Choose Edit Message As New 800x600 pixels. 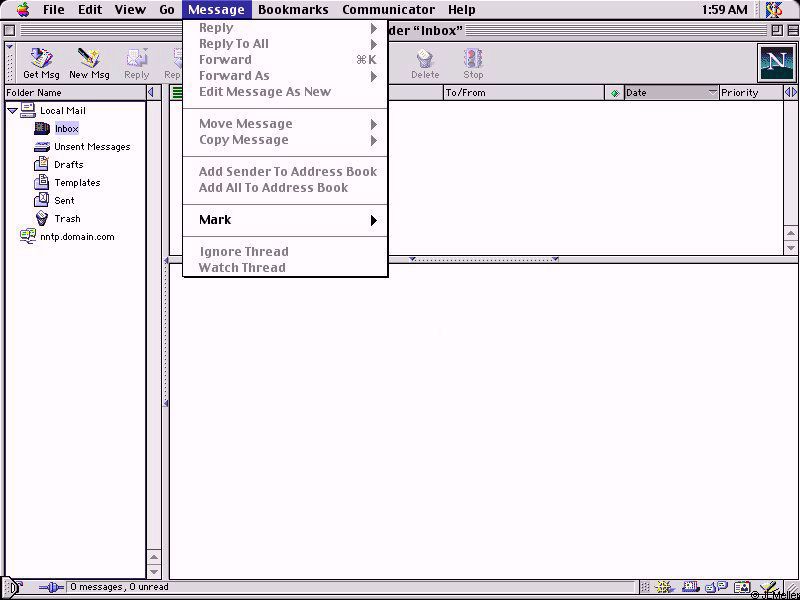[x=285, y=92]
